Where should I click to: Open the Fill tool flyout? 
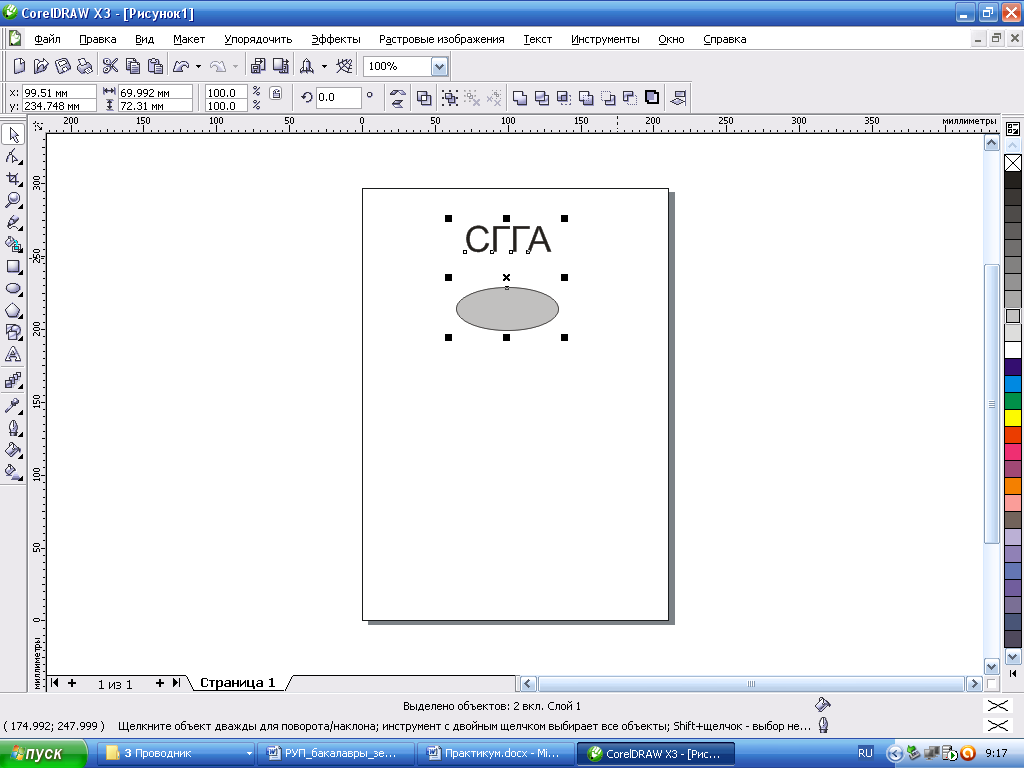click(x=13, y=450)
